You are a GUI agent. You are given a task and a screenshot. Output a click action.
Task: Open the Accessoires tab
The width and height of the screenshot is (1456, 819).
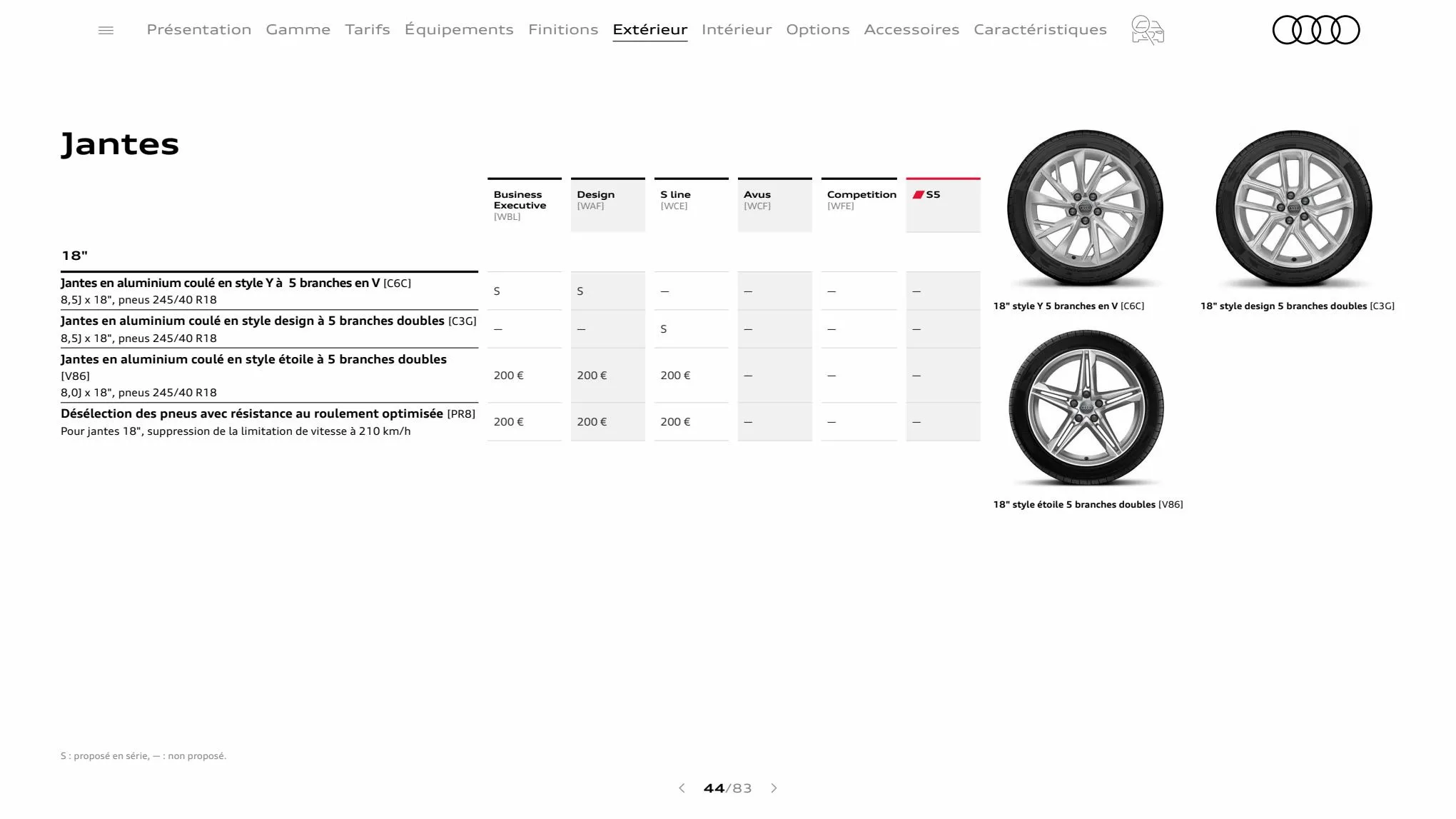pyautogui.click(x=911, y=29)
